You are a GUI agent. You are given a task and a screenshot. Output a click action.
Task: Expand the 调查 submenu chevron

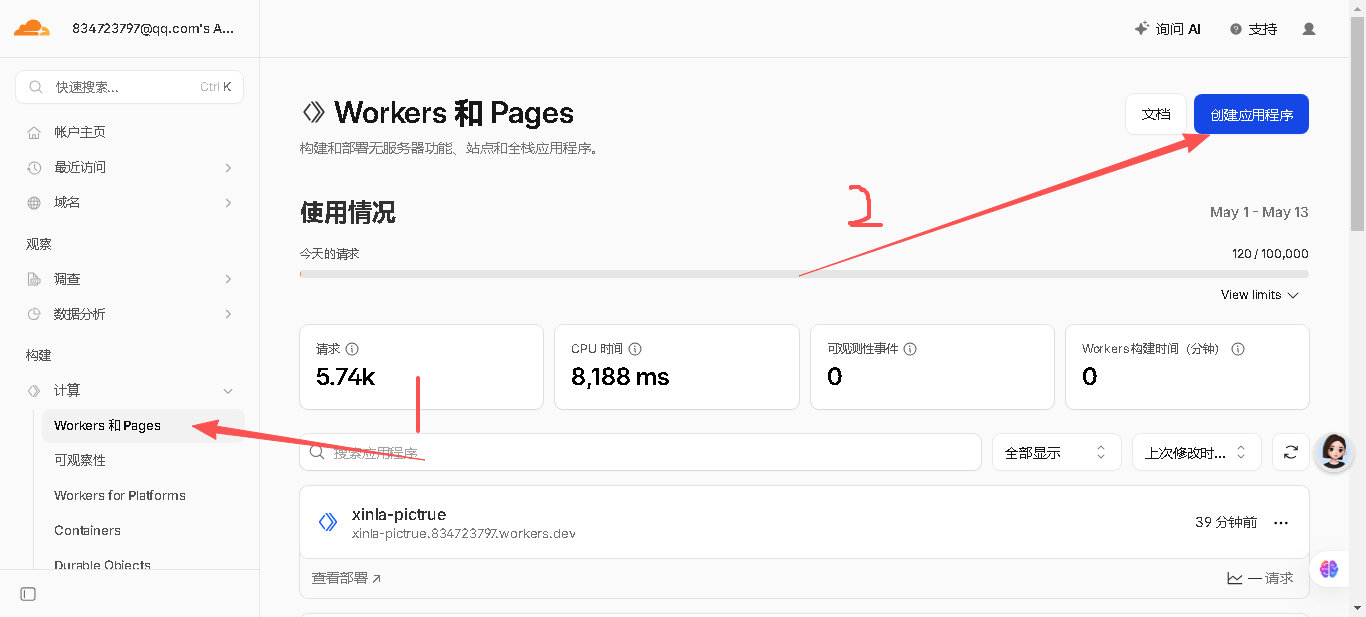tap(228, 279)
